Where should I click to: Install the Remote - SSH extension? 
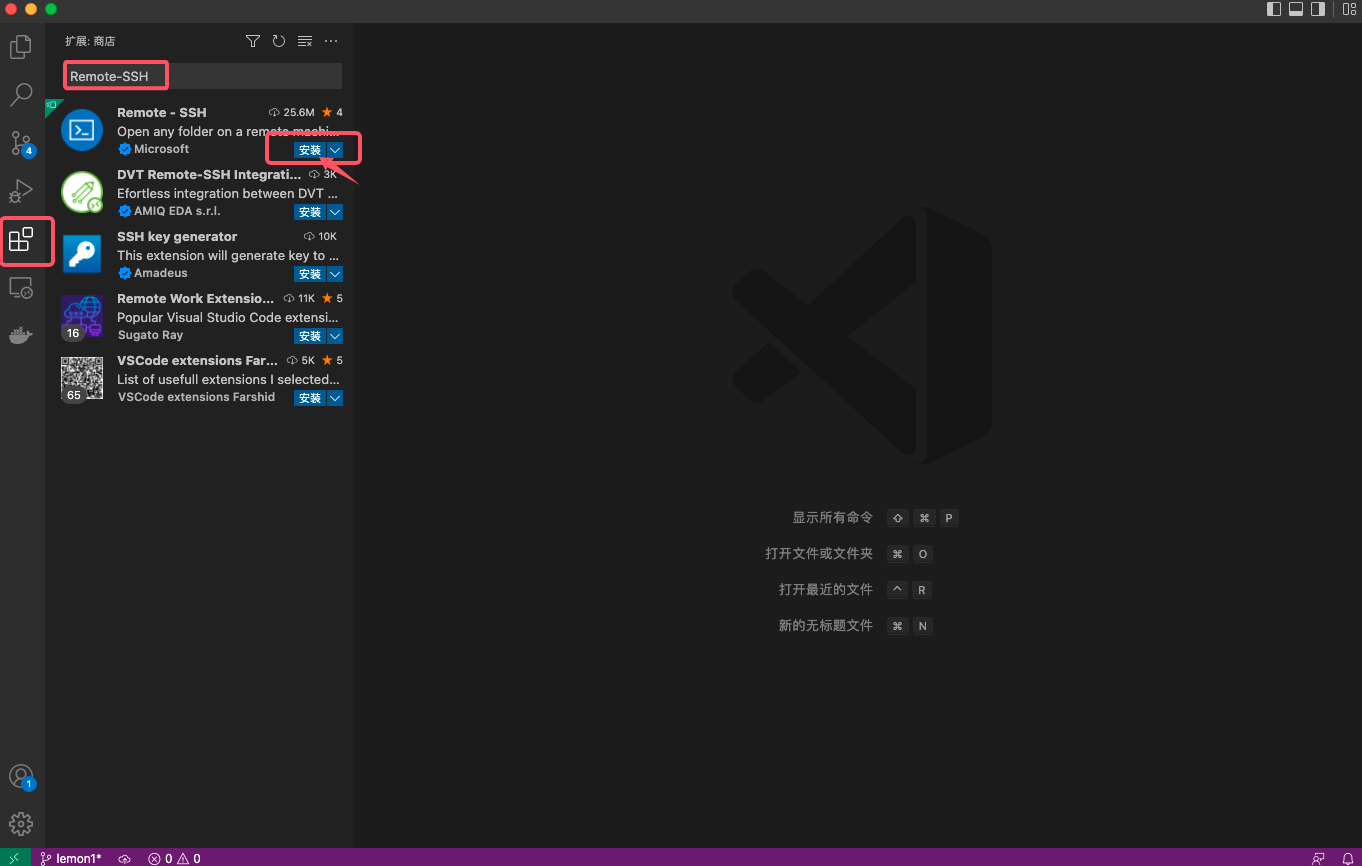point(309,150)
